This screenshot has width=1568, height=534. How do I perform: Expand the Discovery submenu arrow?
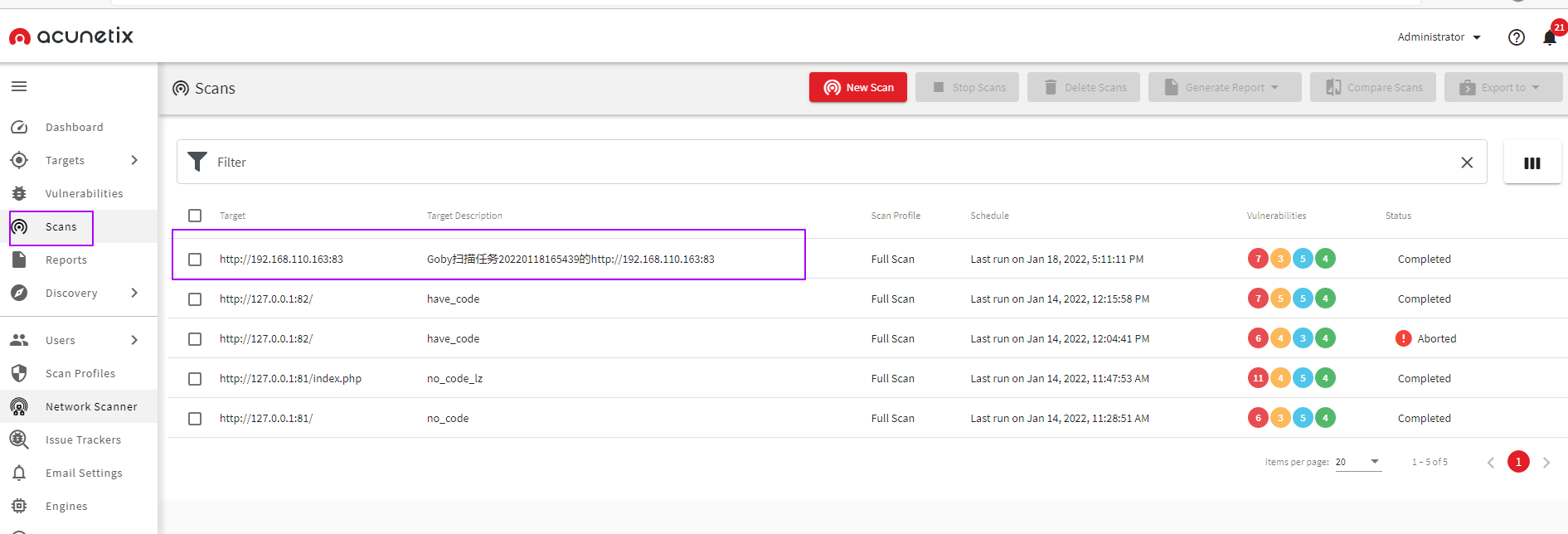(134, 293)
